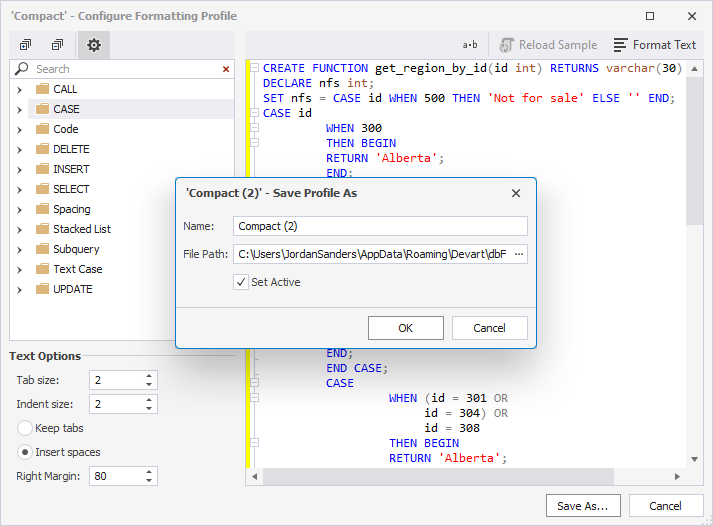Uncheck the Set Active checkbox
The height and width of the screenshot is (526, 713).
coord(241,282)
